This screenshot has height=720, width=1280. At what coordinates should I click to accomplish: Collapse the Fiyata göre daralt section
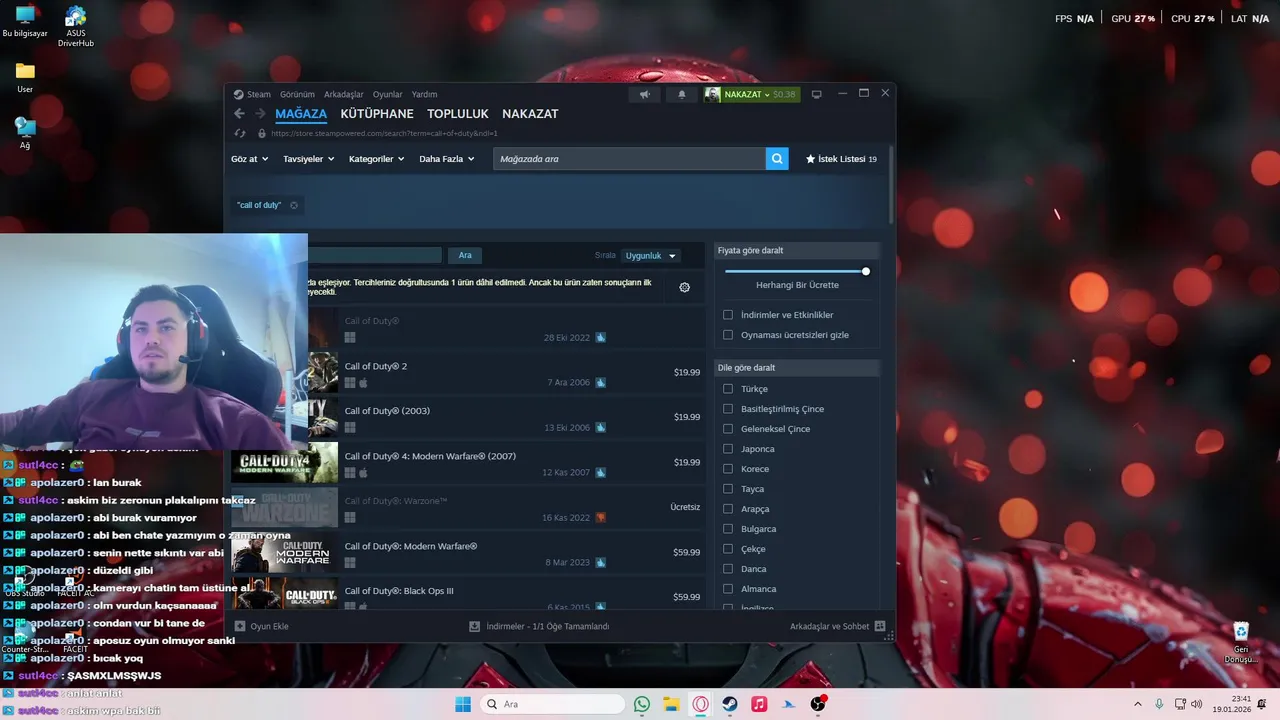pyautogui.click(x=797, y=250)
